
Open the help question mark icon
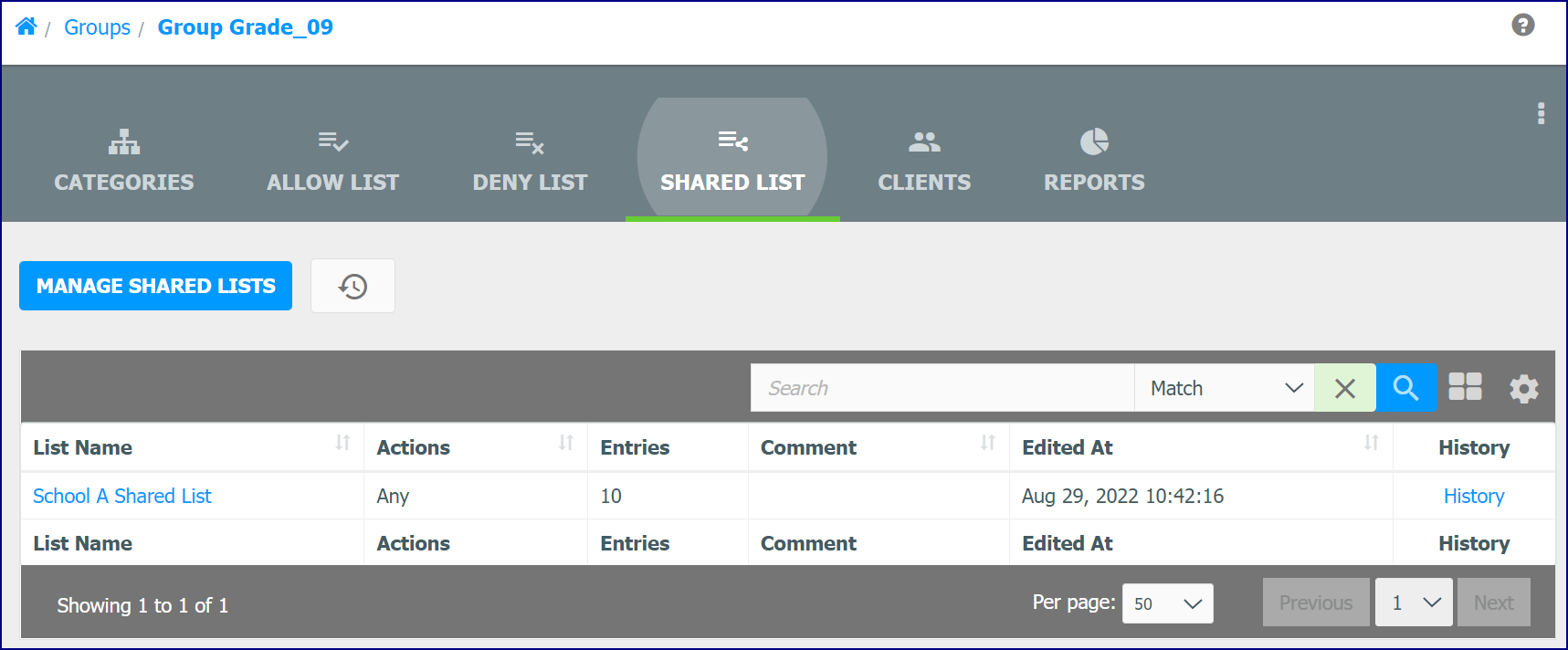tap(1522, 25)
